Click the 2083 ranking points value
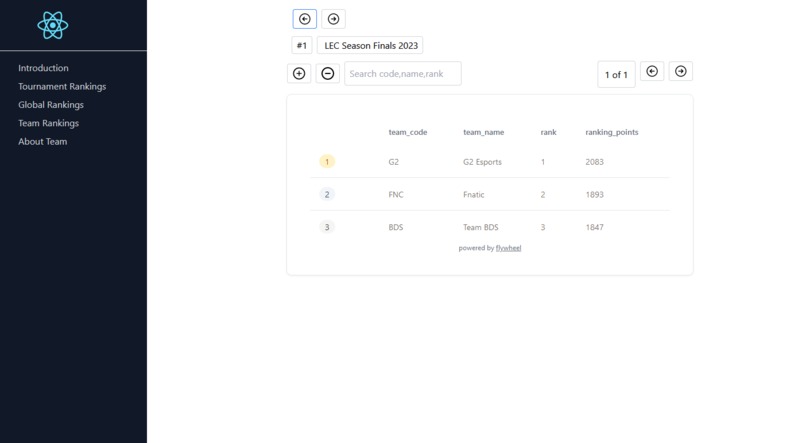This screenshot has width=806, height=443. pos(594,162)
